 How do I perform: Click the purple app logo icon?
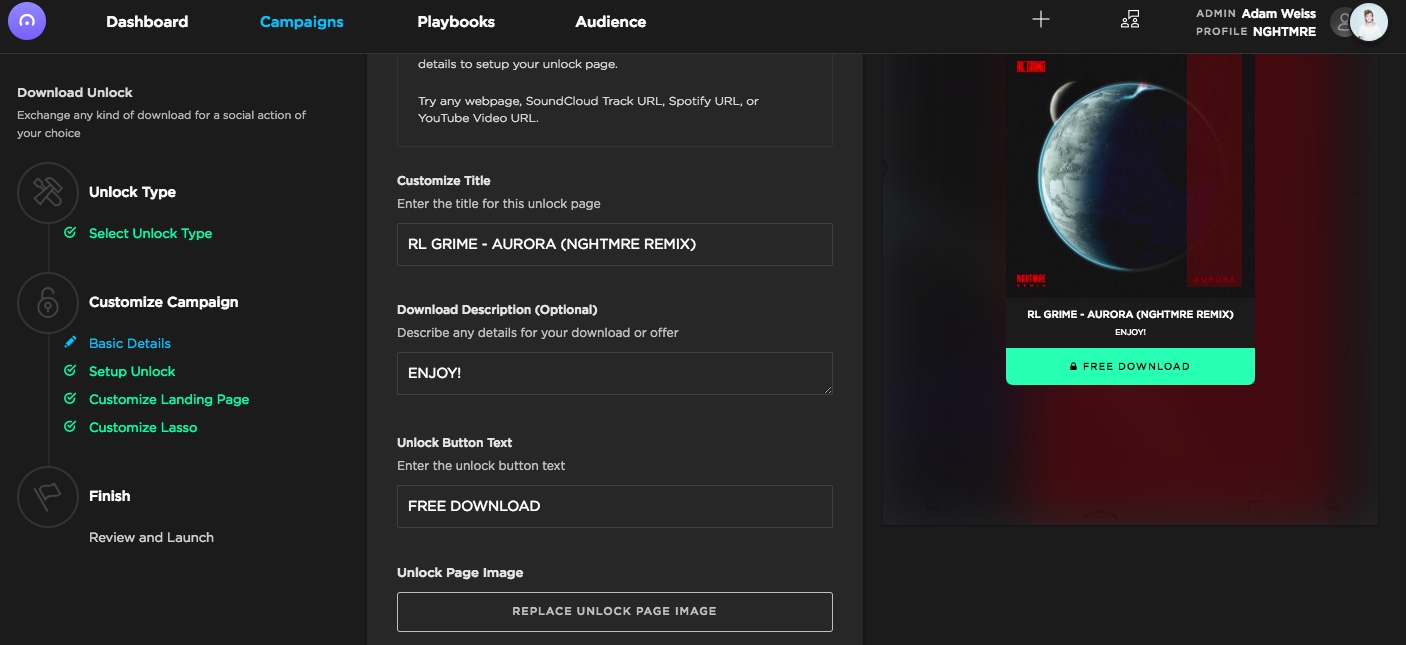[27, 21]
